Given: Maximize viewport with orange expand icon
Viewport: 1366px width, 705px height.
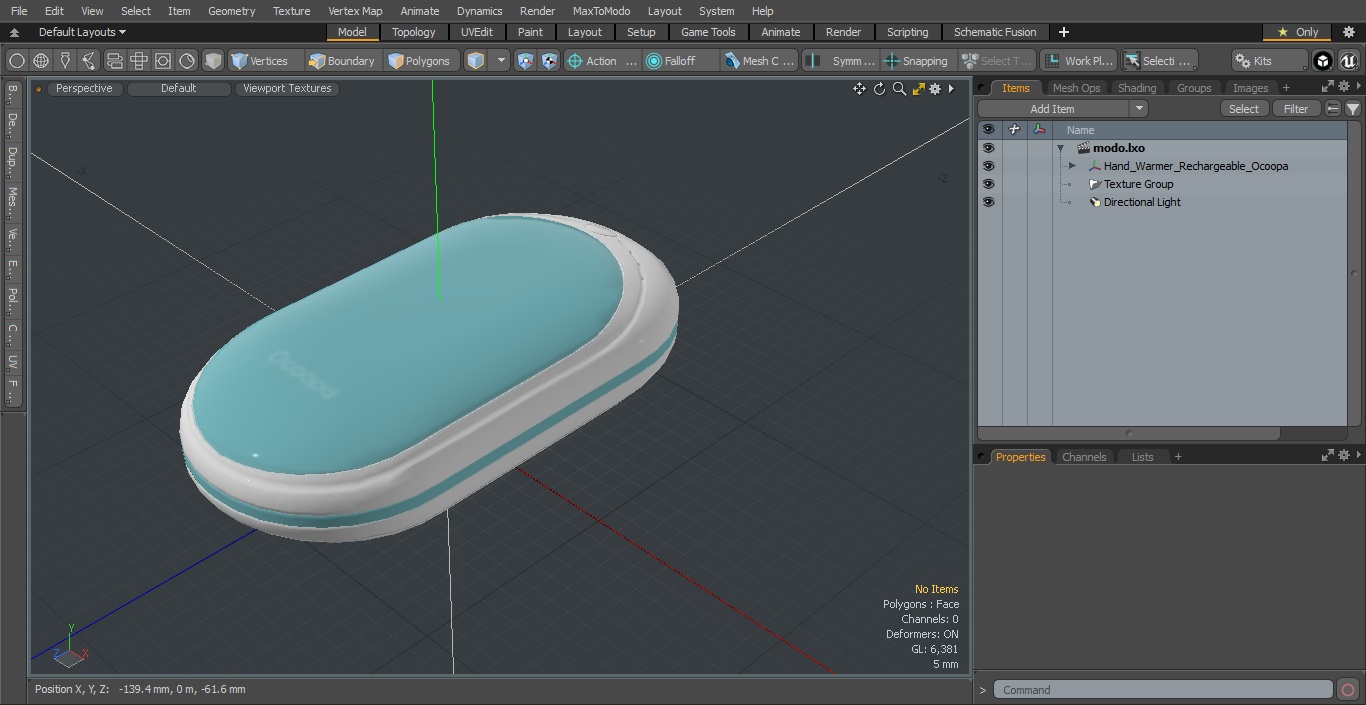Looking at the screenshot, I should [919, 89].
